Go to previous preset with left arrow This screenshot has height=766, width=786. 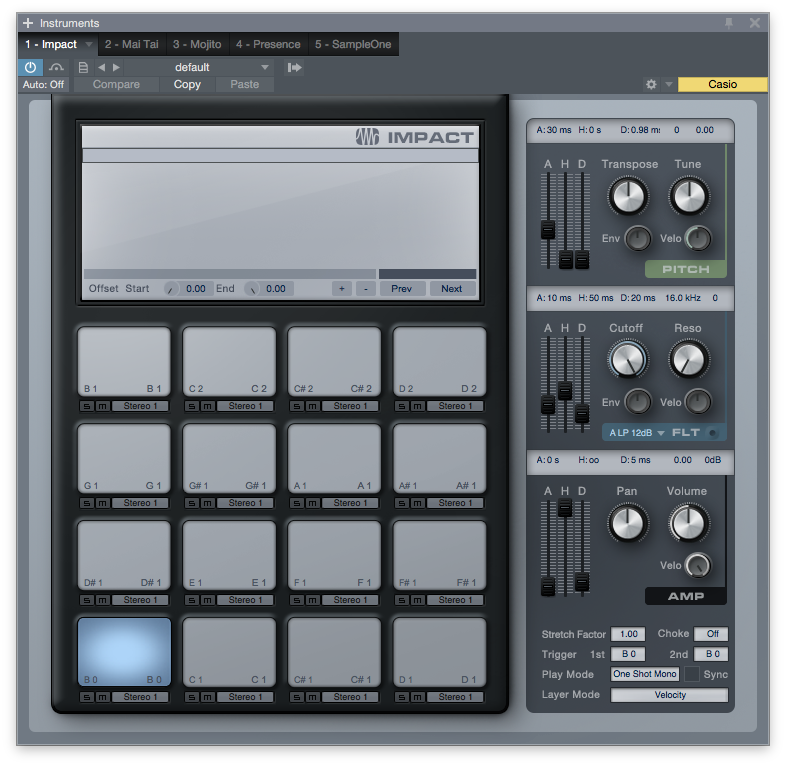[x=101, y=67]
